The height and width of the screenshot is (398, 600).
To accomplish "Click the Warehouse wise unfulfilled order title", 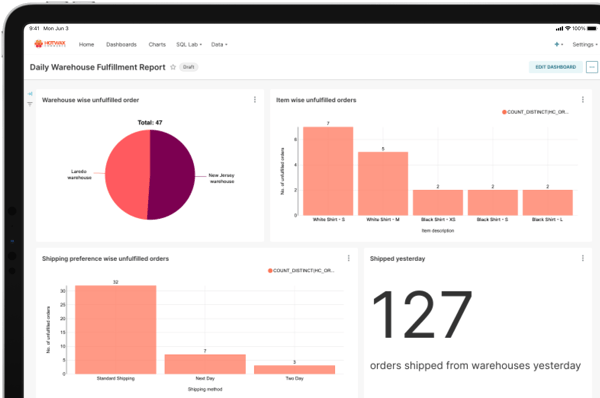I will coord(90,100).
